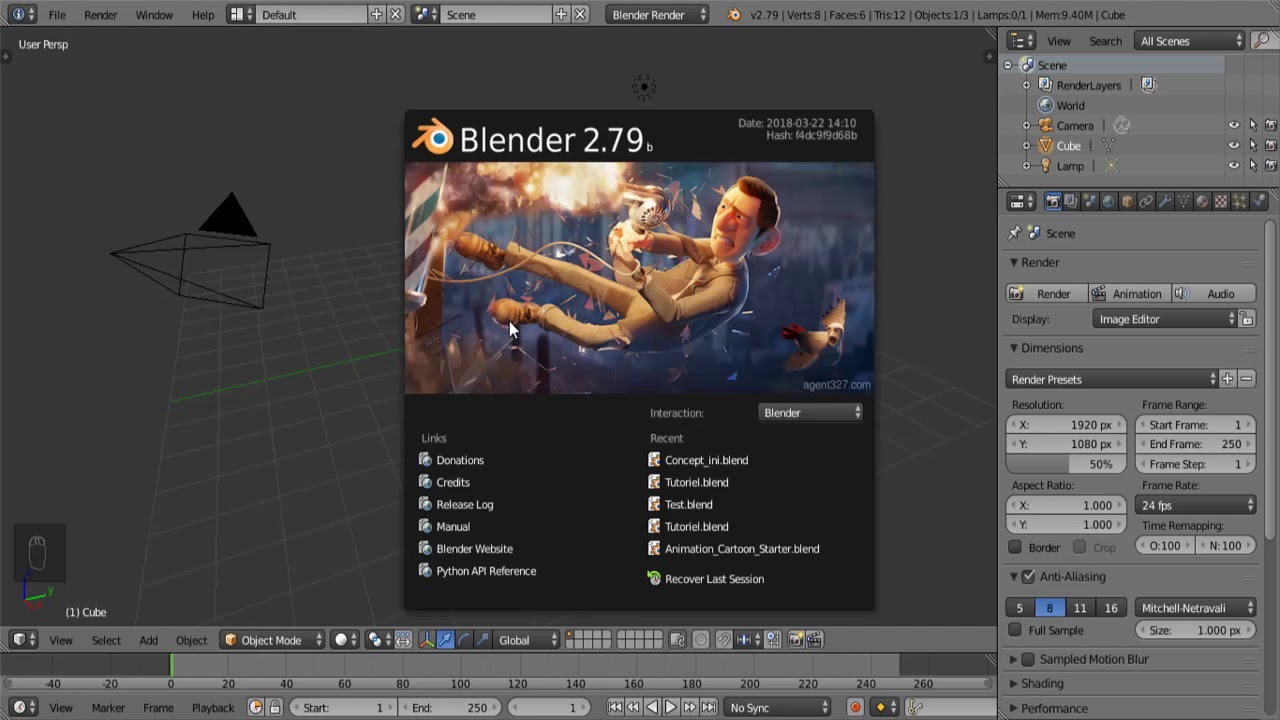This screenshot has width=1280, height=720.
Task: Open the File menu
Action: click(57, 15)
